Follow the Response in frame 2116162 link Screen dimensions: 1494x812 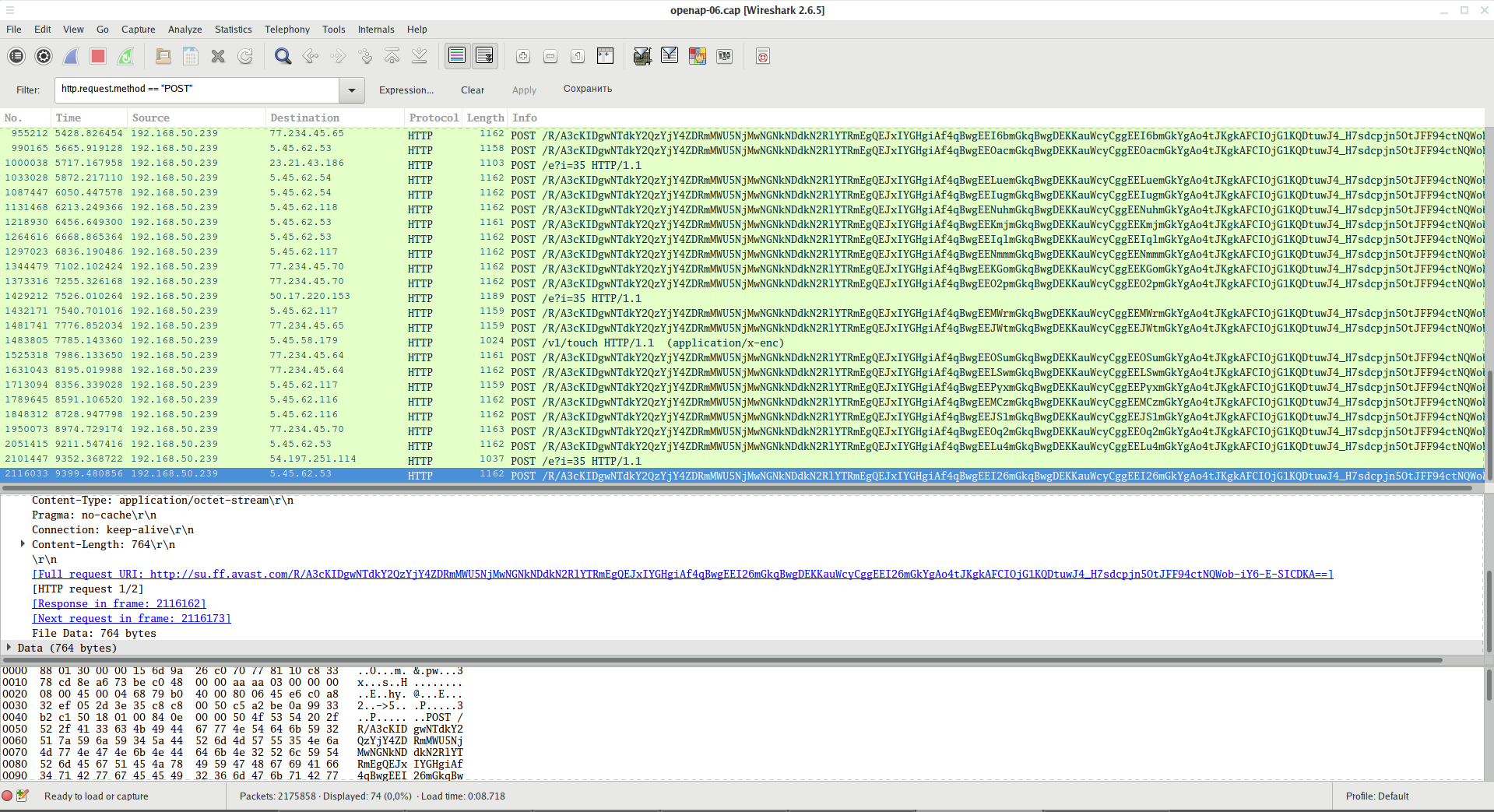[x=119, y=603]
